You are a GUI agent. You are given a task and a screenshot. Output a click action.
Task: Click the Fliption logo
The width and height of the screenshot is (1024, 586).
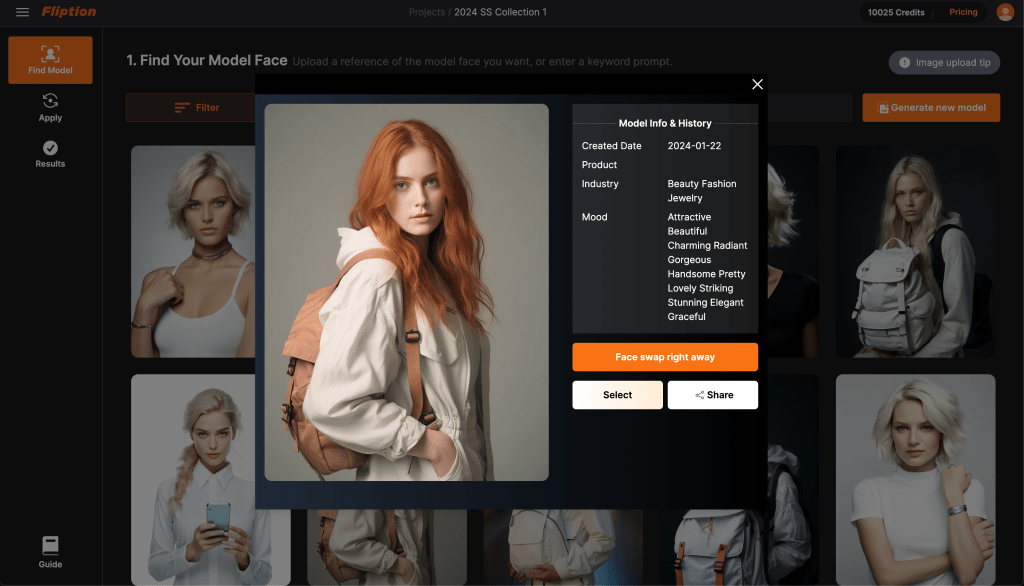(x=69, y=12)
